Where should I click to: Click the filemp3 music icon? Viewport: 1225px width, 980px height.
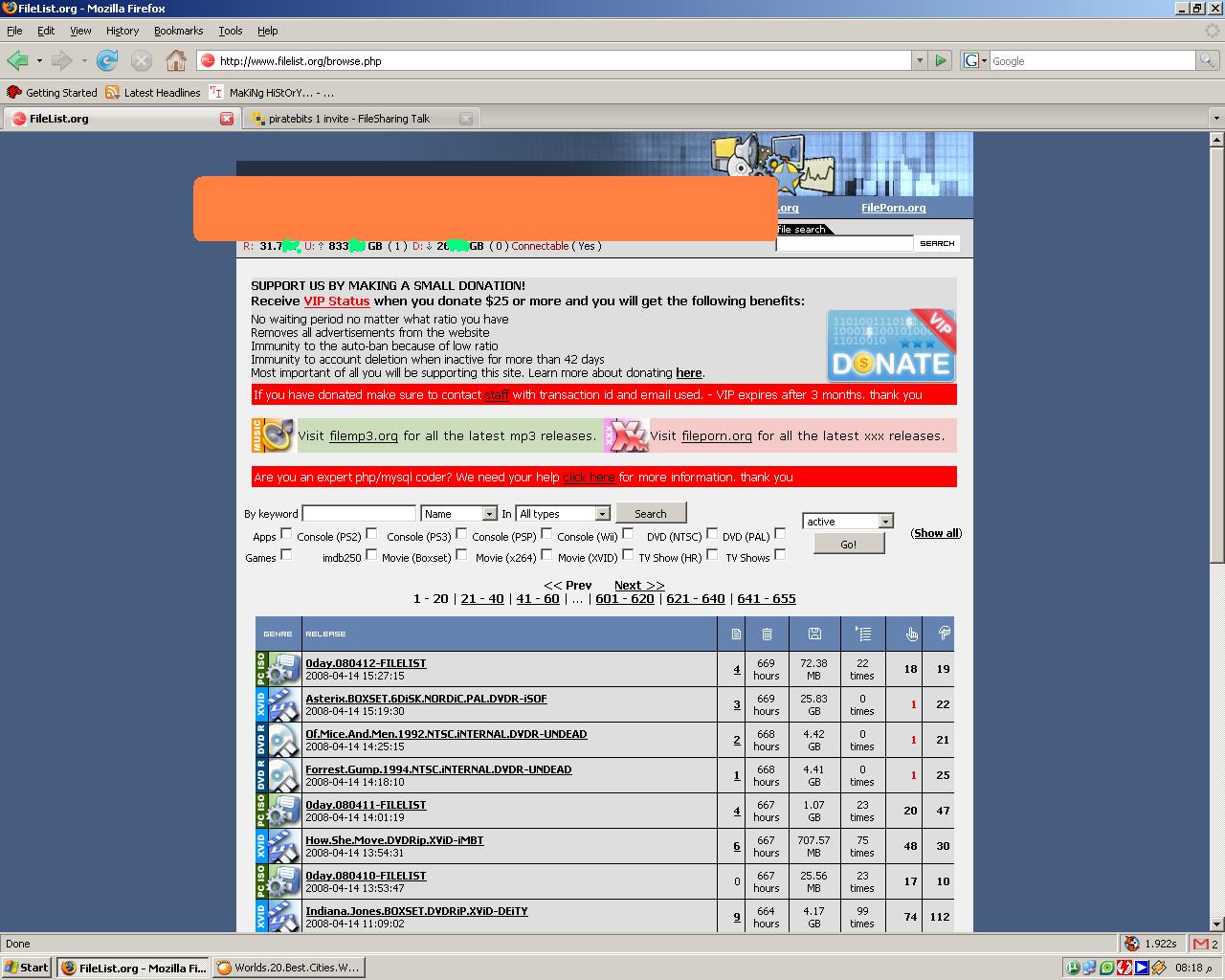[x=274, y=435]
